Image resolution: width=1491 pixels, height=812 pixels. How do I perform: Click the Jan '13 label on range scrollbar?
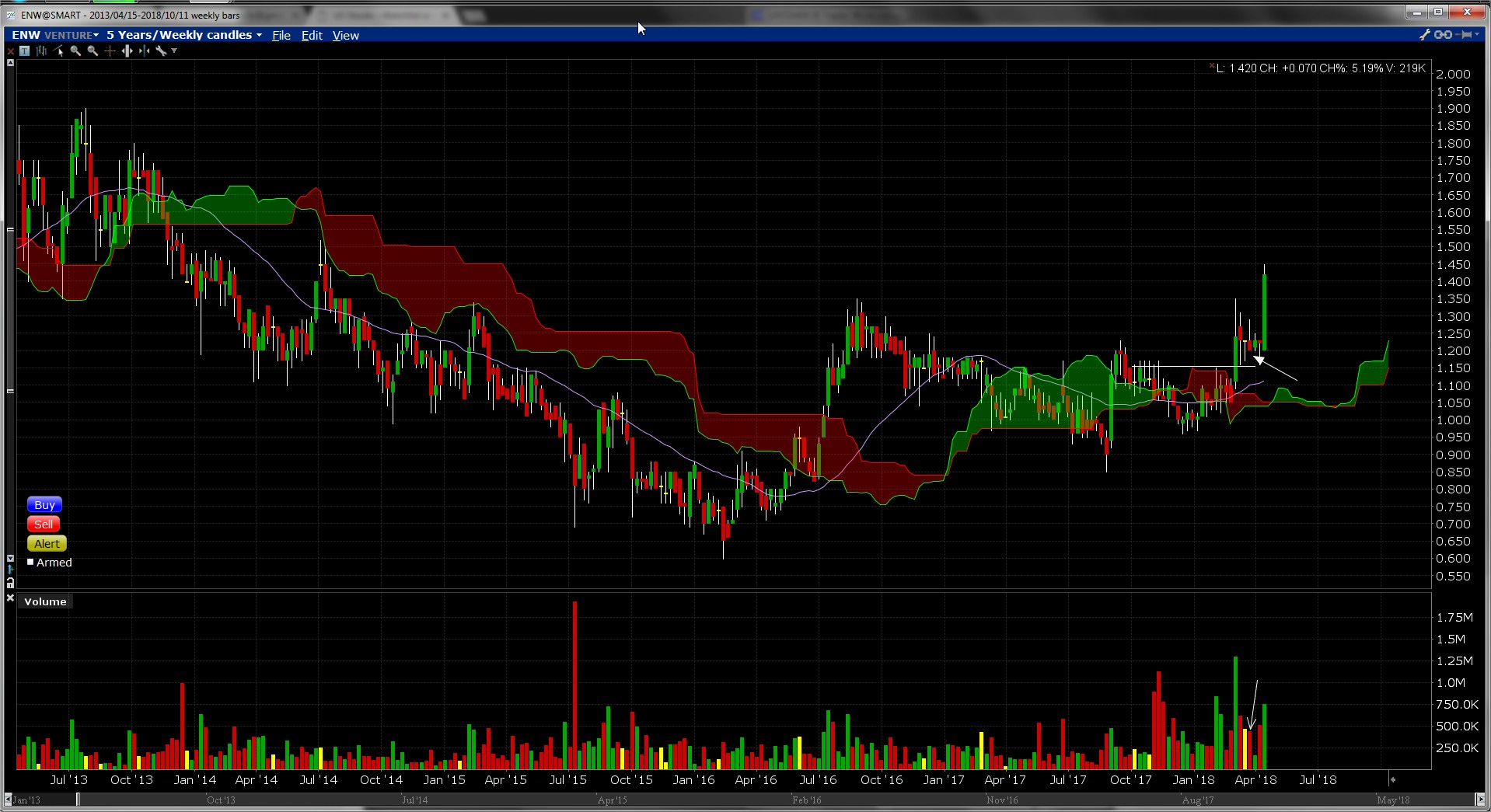coord(27,800)
